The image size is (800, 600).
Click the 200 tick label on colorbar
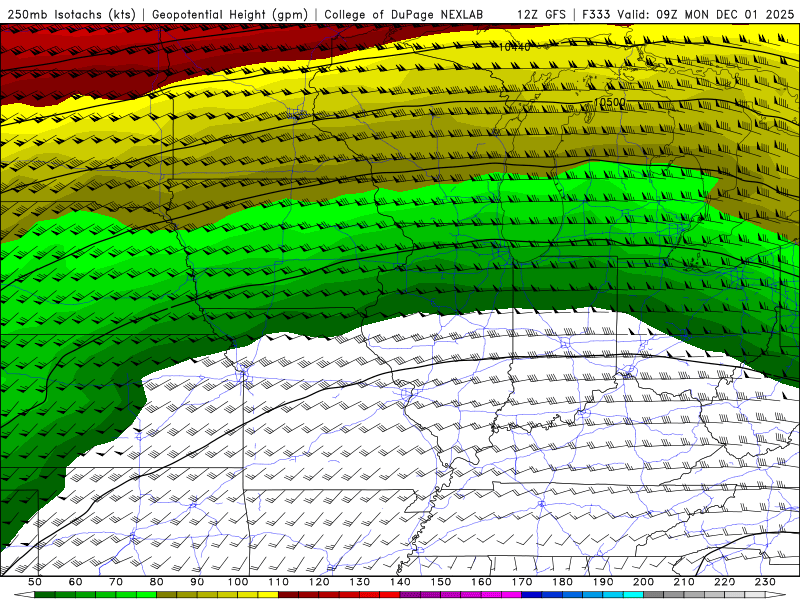[643, 582]
